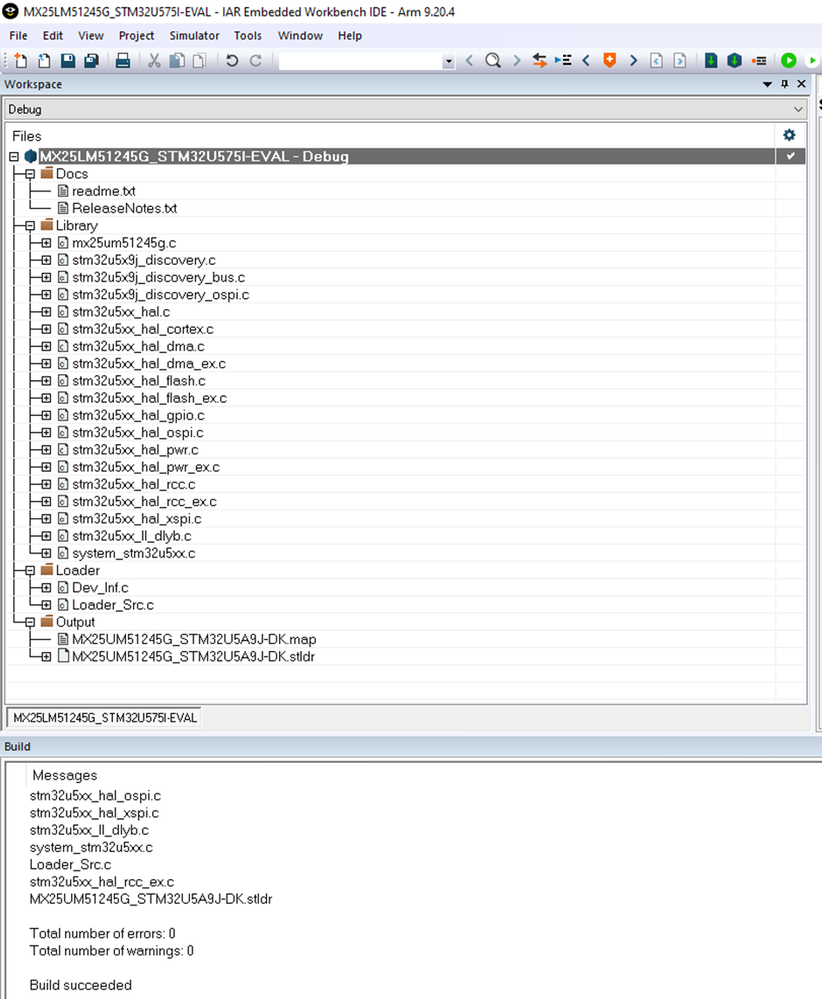Pin the Workspace panel
The width and height of the screenshot is (822, 999).
(784, 84)
